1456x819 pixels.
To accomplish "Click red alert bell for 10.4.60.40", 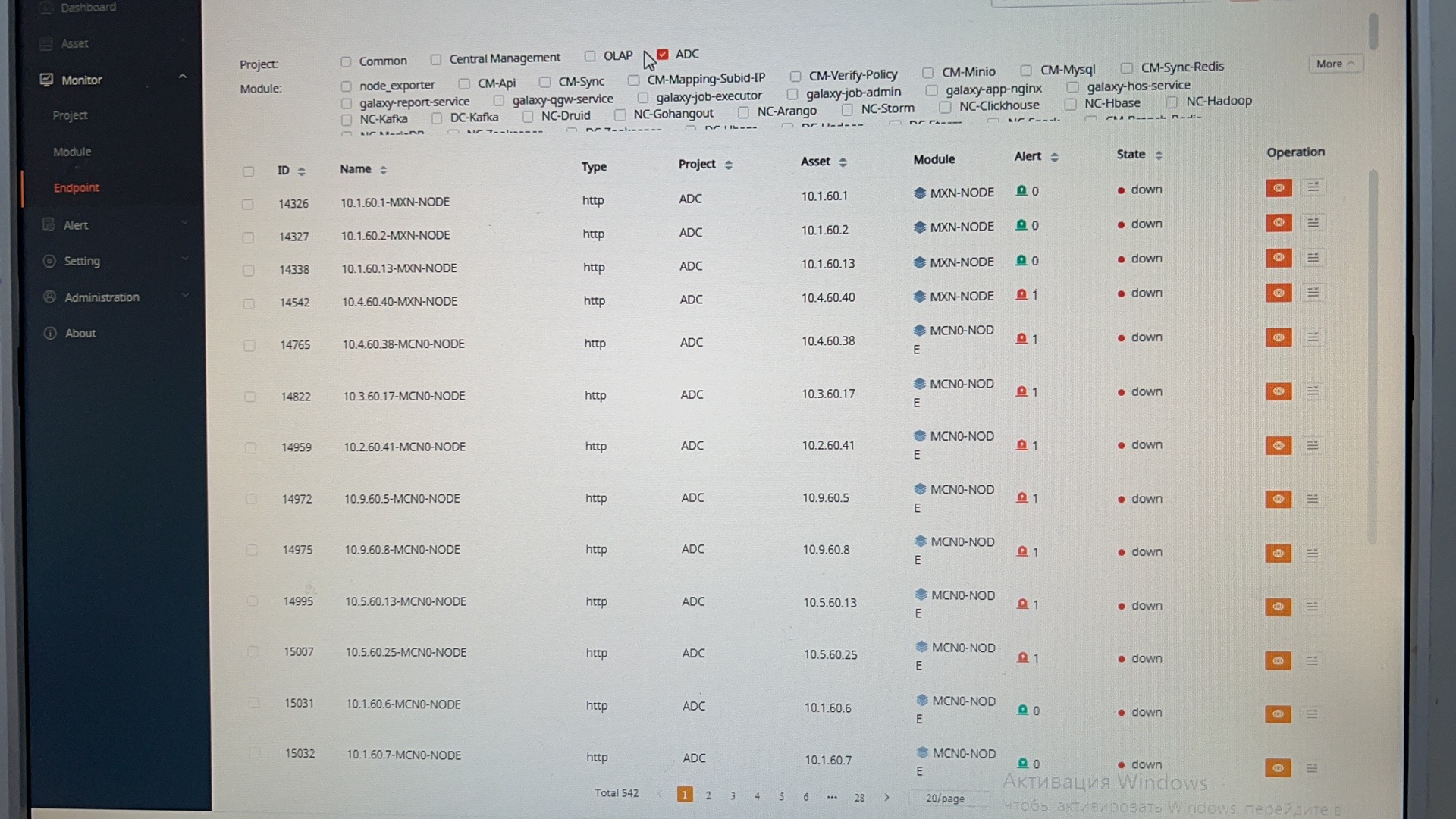I will tap(1021, 295).
